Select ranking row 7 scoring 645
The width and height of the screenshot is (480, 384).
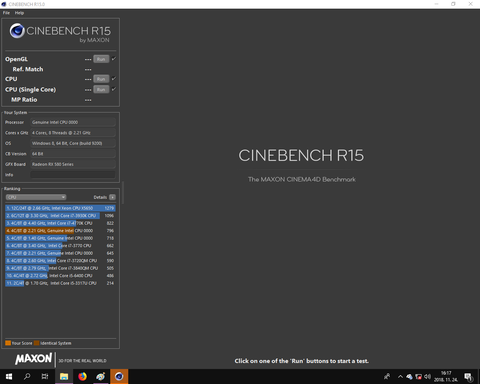click(60, 253)
